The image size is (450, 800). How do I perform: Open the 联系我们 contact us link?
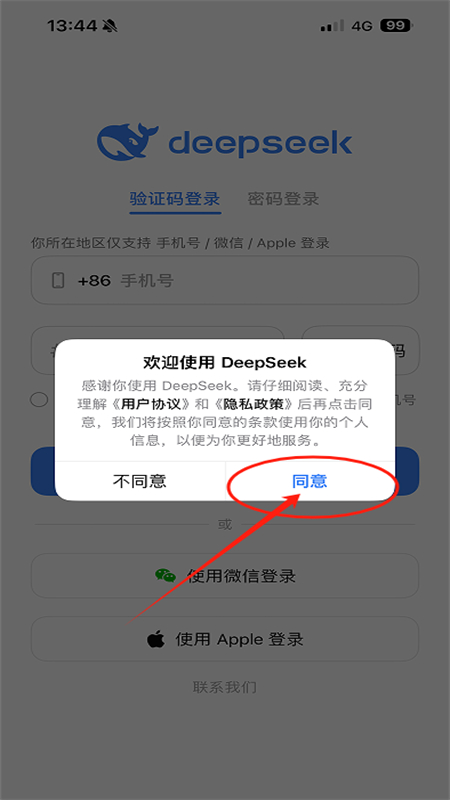(x=225, y=687)
